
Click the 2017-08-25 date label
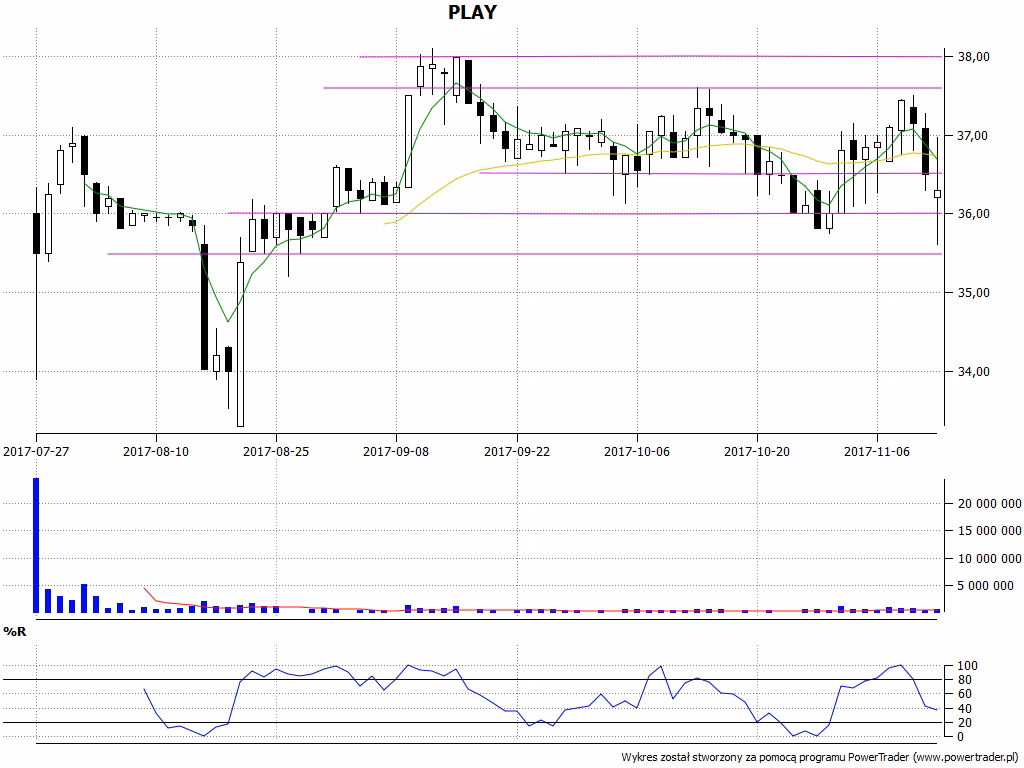pos(276,451)
